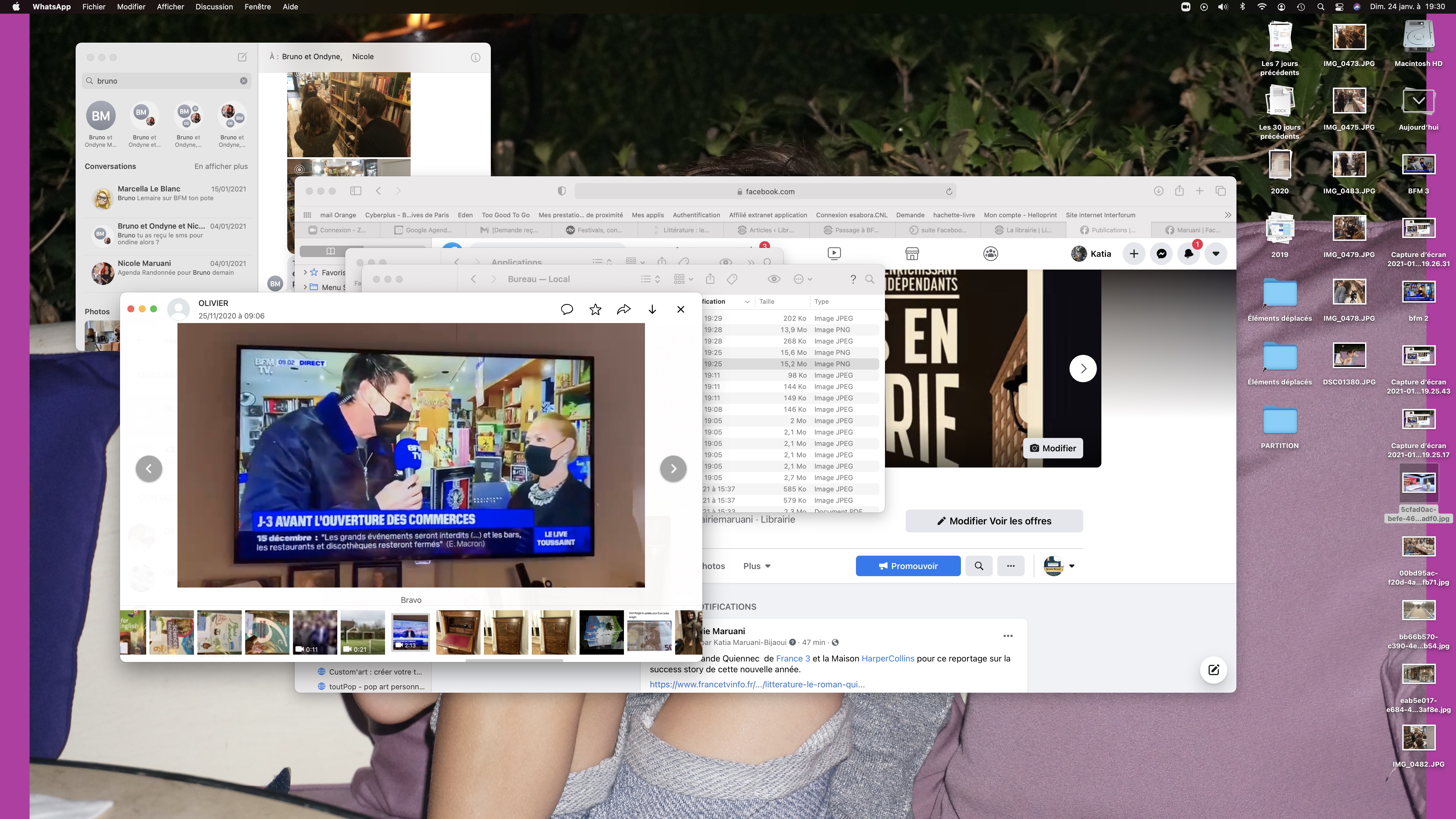Open 'mail Orange' bookmark
1456x819 pixels.
[x=338, y=215]
